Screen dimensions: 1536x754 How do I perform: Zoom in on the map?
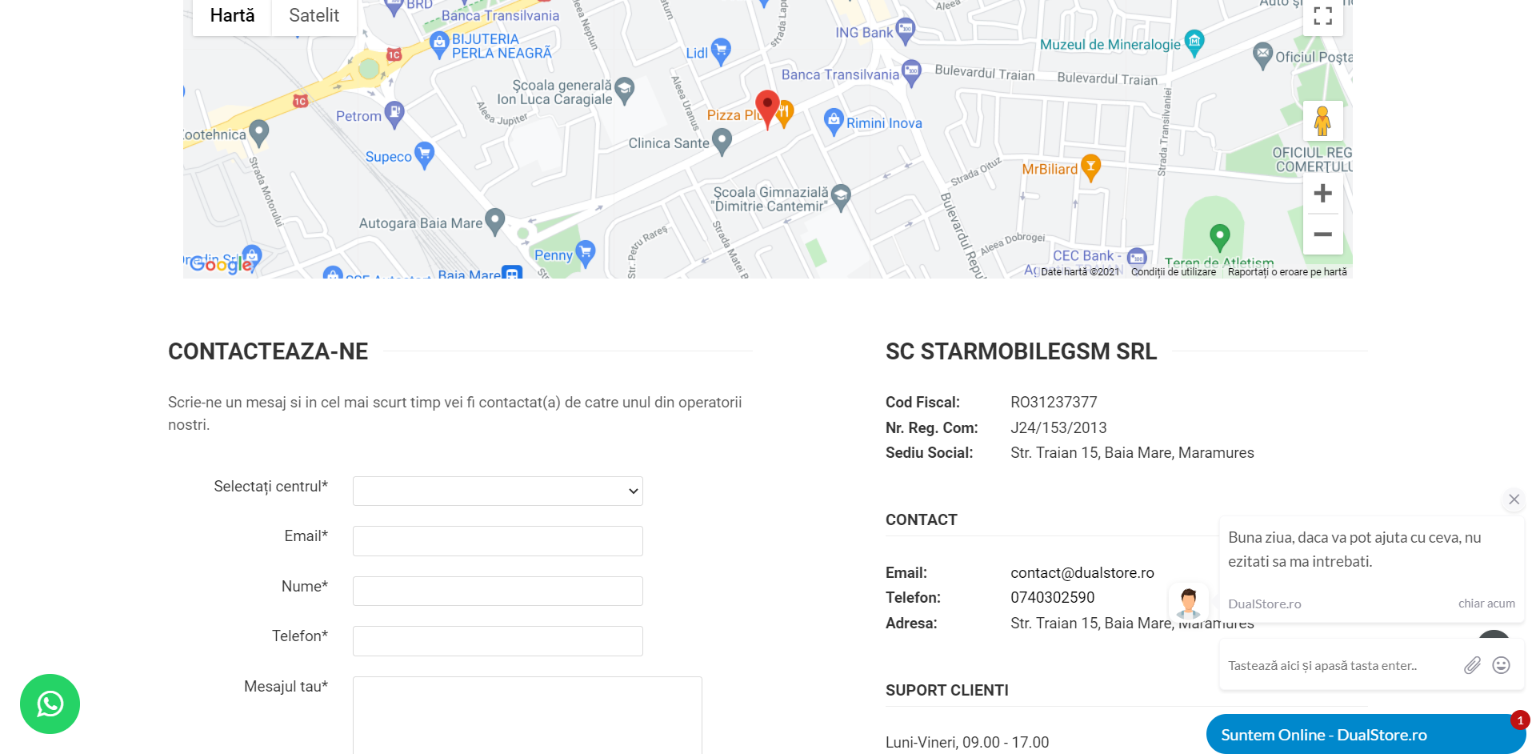(1322, 193)
